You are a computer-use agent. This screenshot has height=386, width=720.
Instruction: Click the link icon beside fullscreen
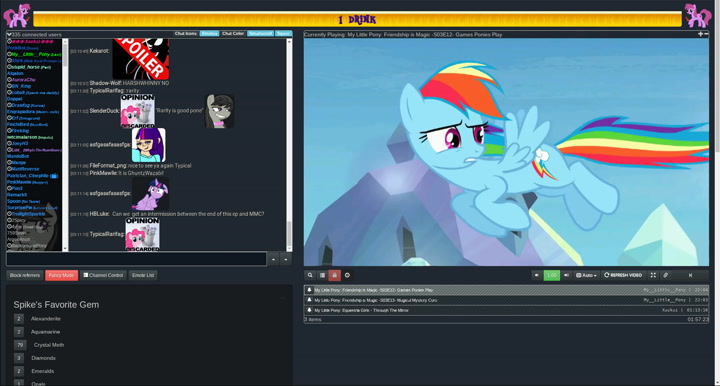point(665,275)
